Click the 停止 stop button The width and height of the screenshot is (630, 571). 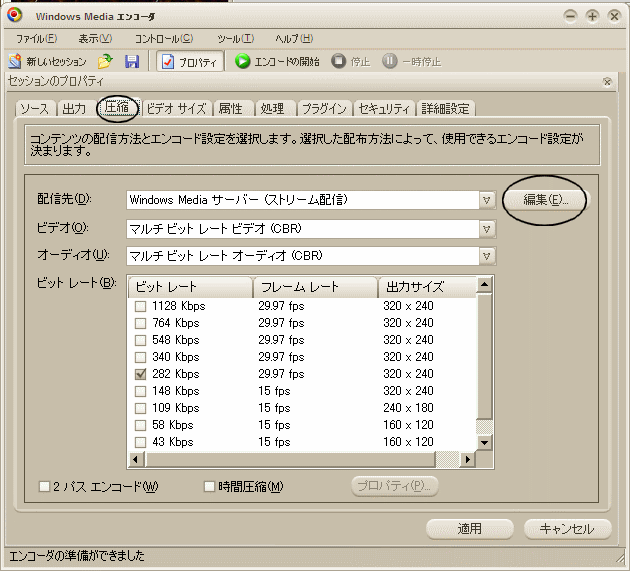pyautogui.click(x=350, y=61)
